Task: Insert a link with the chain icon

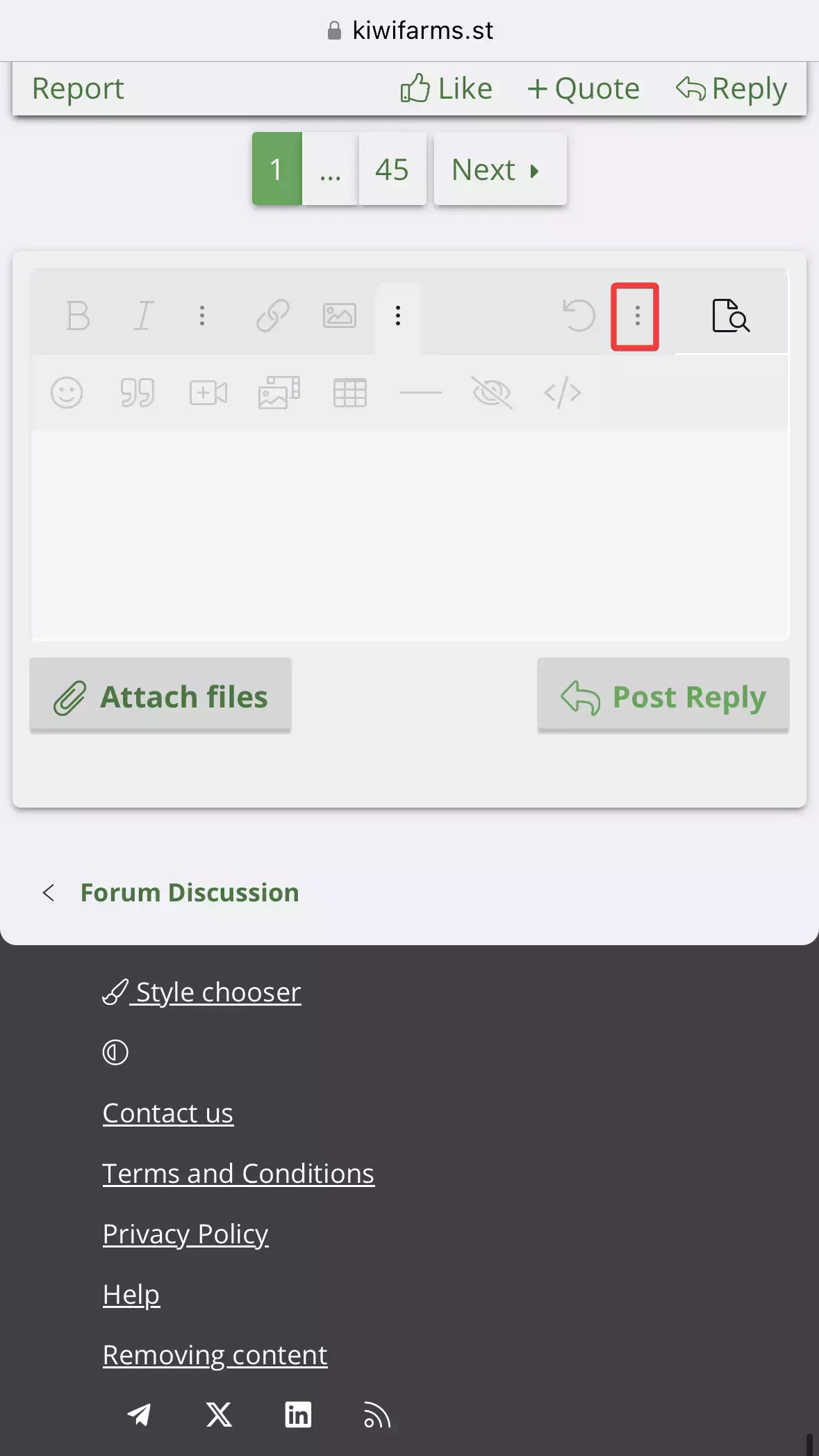Action: [272, 316]
